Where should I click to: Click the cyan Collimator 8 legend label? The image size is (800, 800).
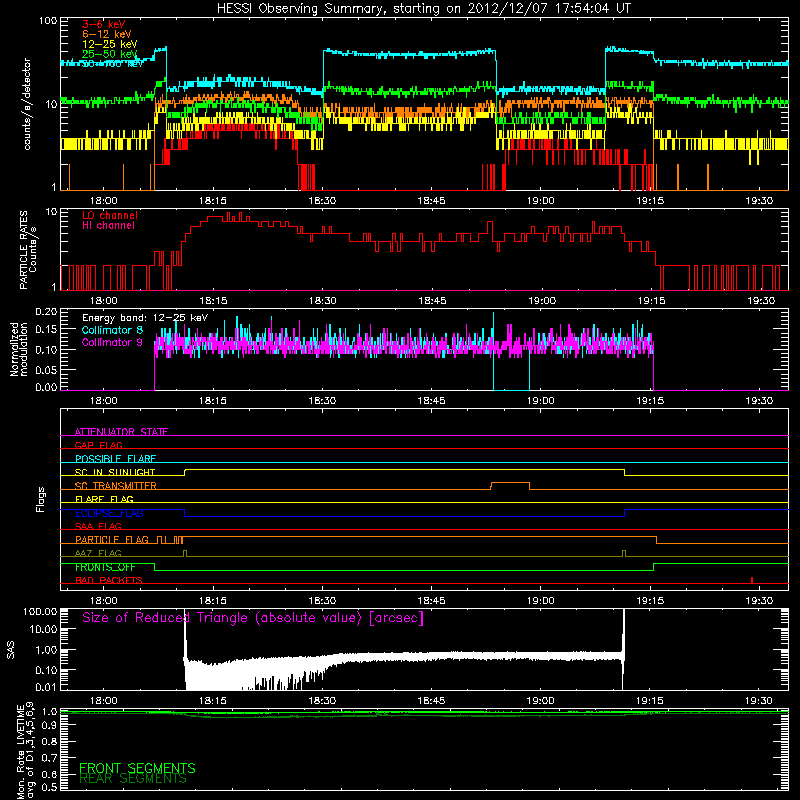tap(112, 330)
